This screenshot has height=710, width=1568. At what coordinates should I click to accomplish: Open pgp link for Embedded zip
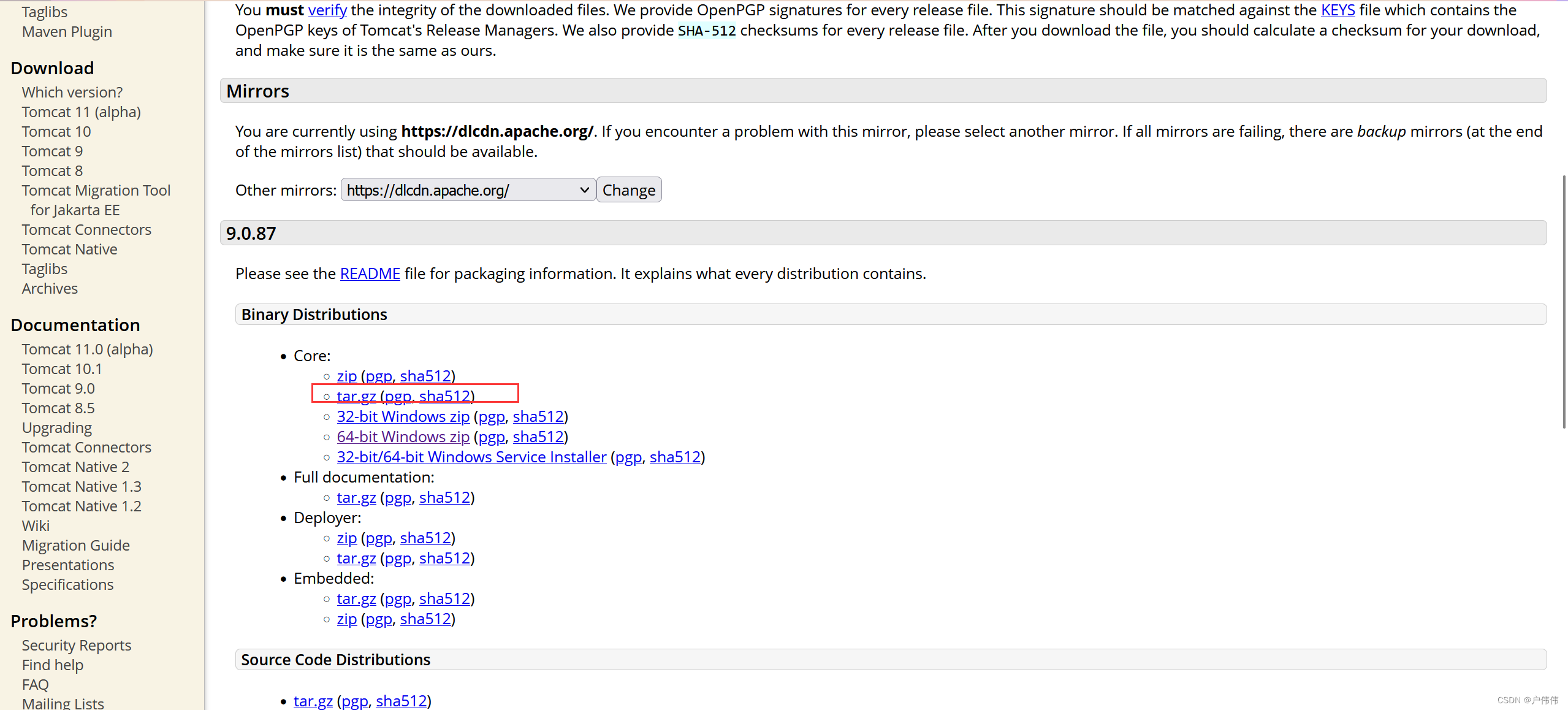click(x=379, y=619)
